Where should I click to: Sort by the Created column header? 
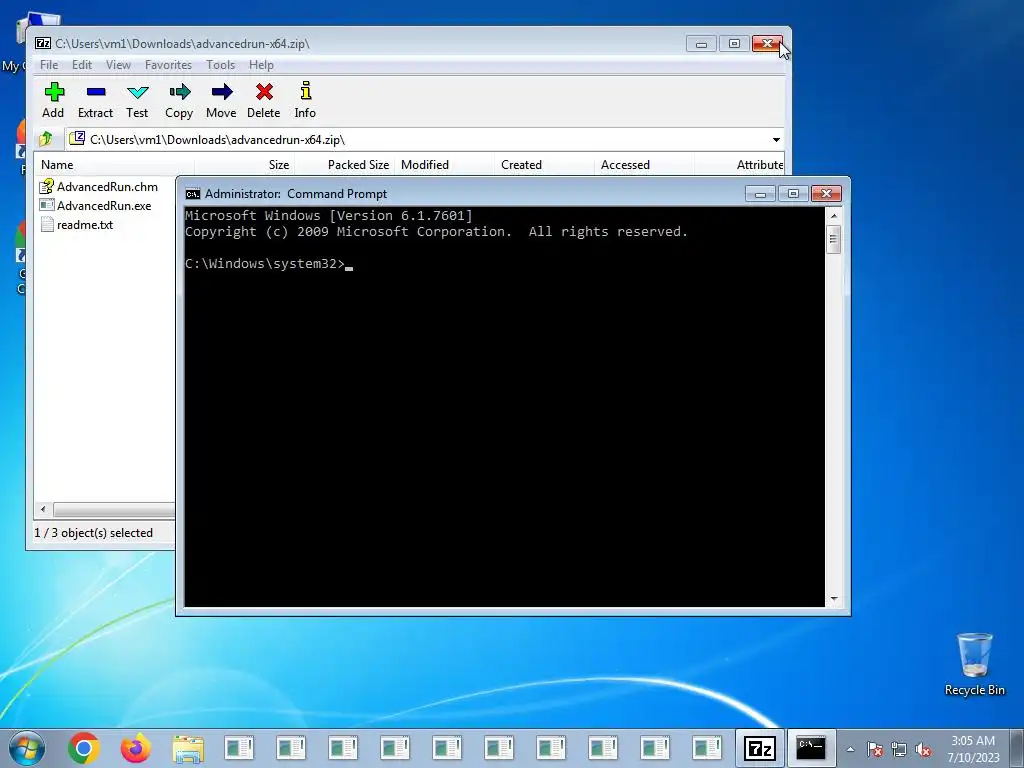point(544,165)
